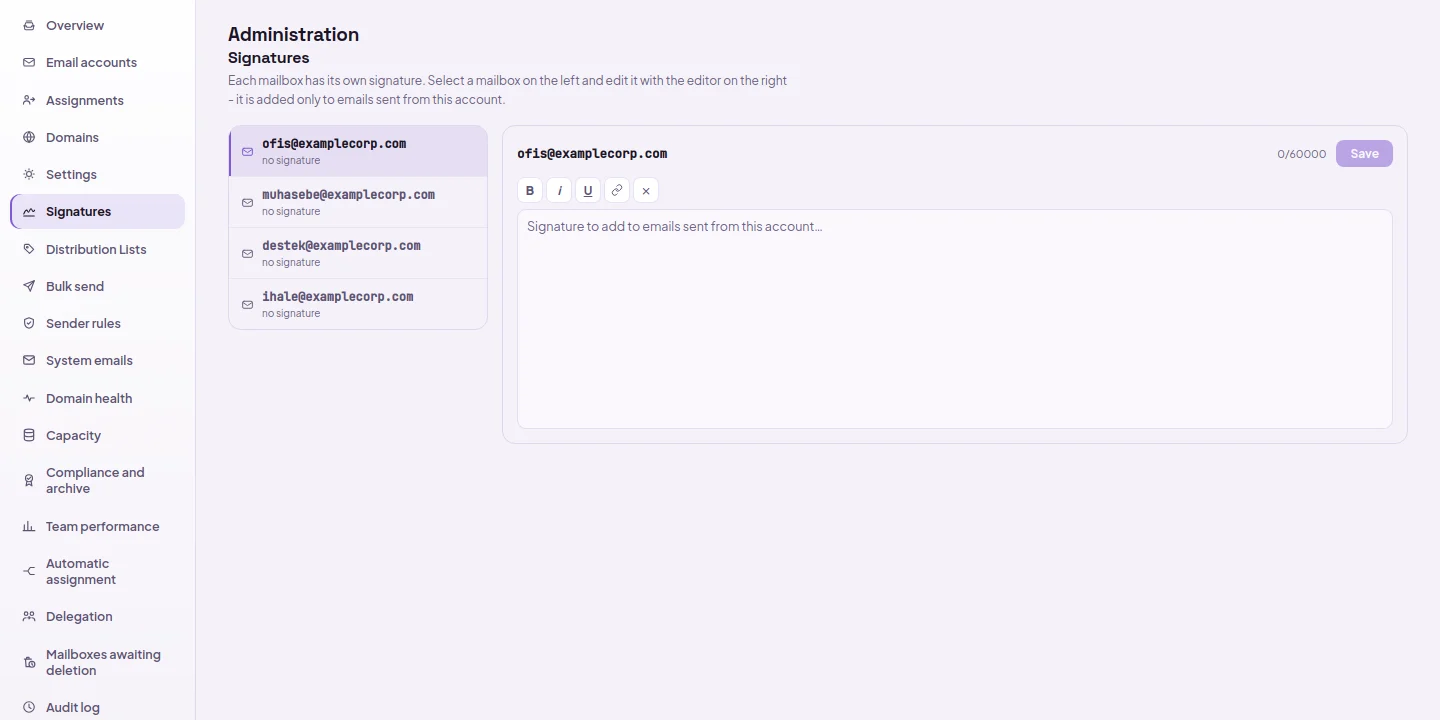Select mailbox ofis@examplecorp.com in list
The height and width of the screenshot is (720, 1440).
click(x=358, y=151)
